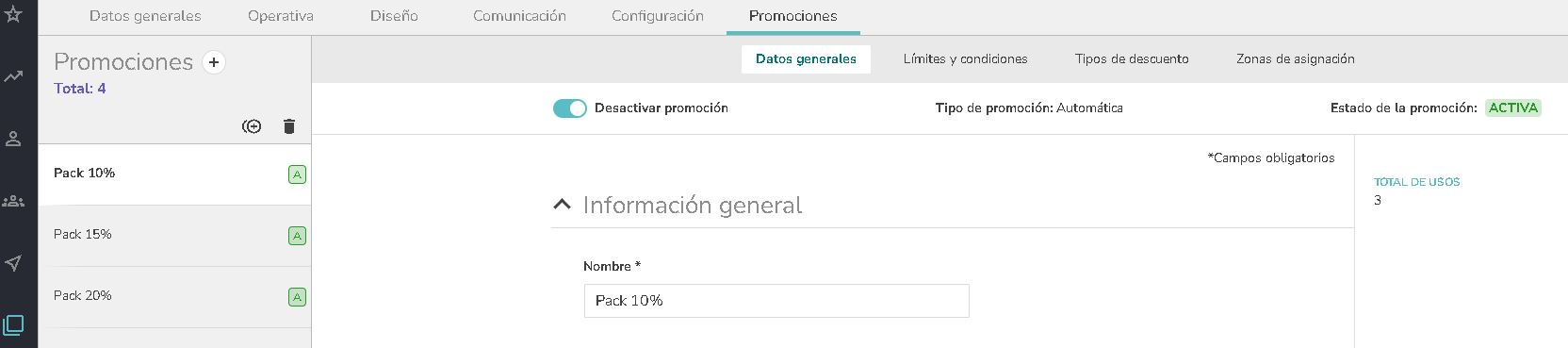The image size is (1568, 348).
Task: Switch to the Operativa tab
Action: click(x=281, y=16)
